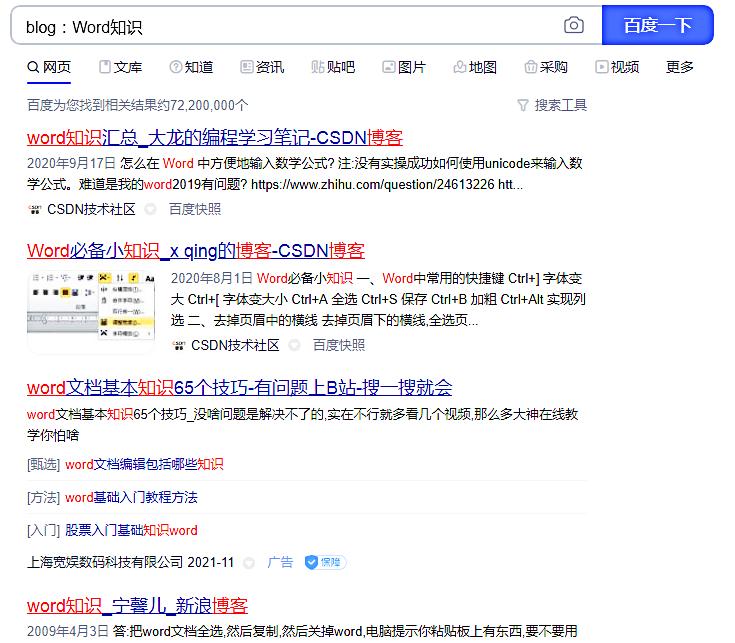
Task: Click the small circle icon before second 百度快照
Action: click(294, 345)
